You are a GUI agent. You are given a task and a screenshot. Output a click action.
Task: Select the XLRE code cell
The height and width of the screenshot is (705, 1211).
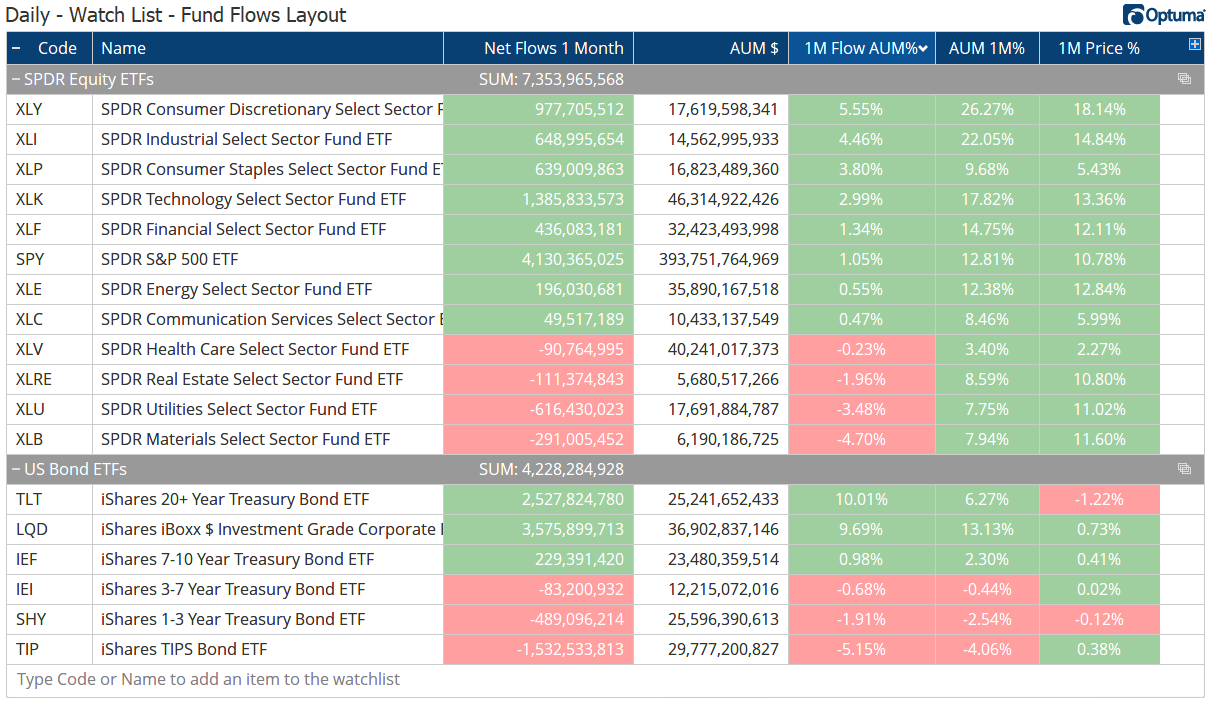50,379
